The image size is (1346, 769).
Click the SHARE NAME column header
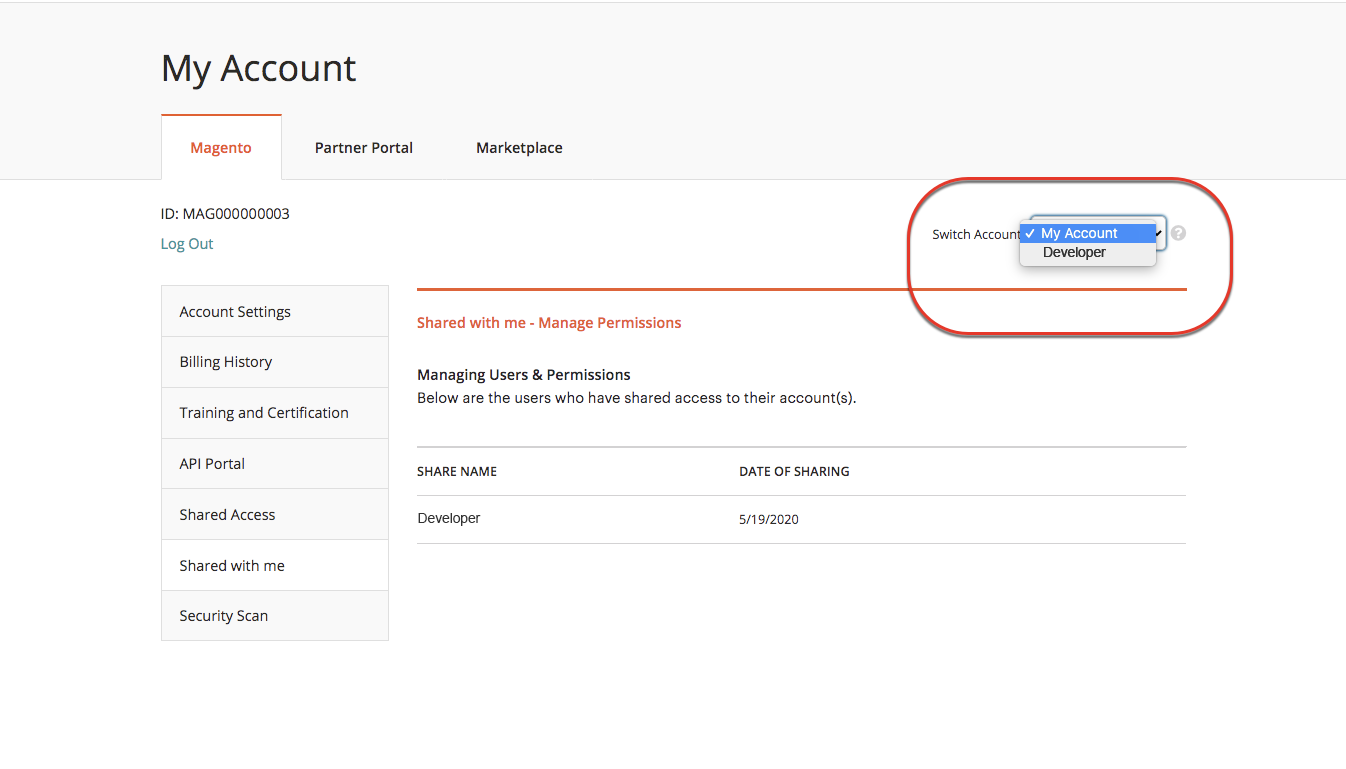point(457,472)
